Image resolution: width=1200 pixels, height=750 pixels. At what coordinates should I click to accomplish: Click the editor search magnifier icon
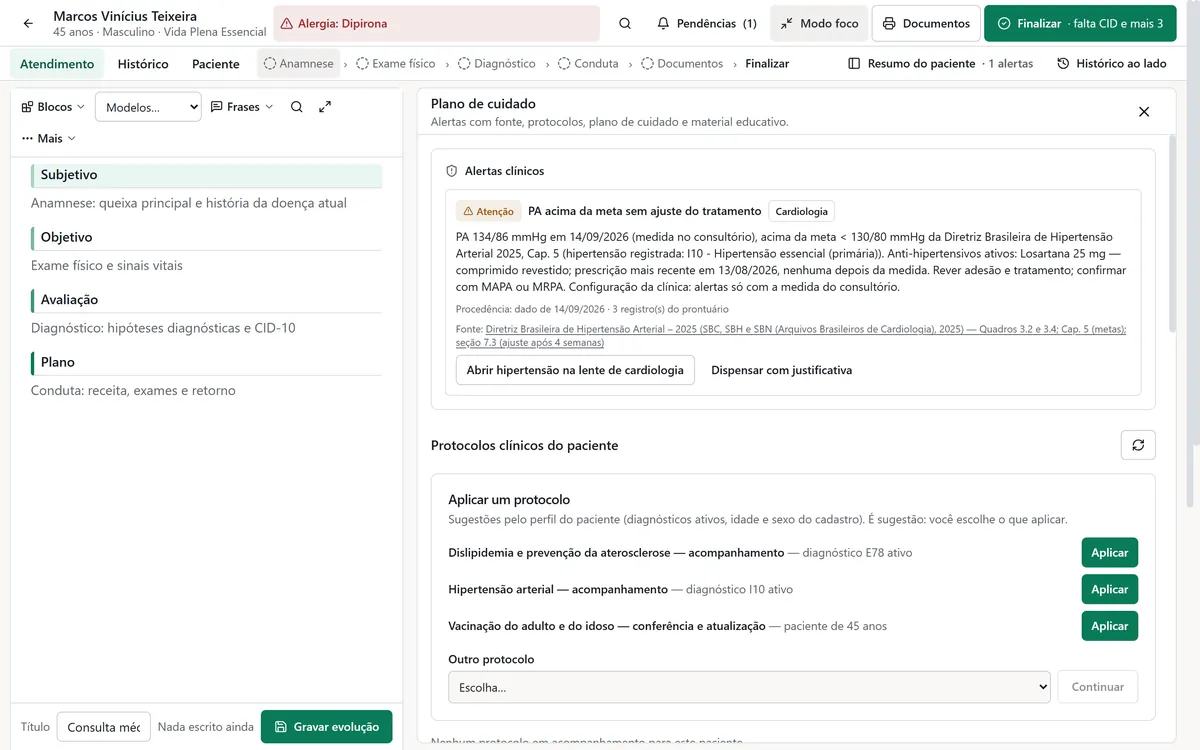(296, 107)
